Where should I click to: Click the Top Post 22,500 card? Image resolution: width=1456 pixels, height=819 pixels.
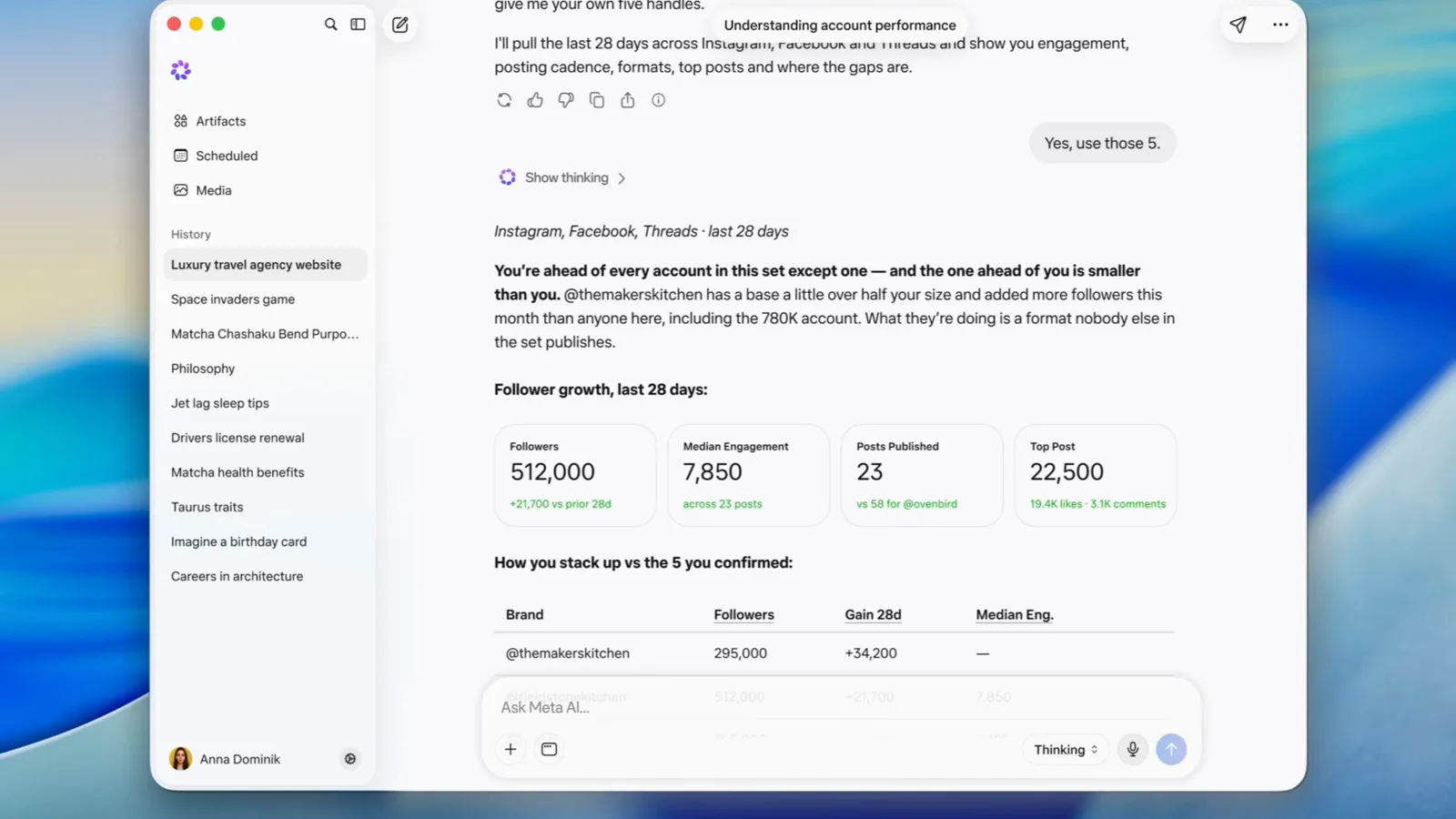(1096, 475)
